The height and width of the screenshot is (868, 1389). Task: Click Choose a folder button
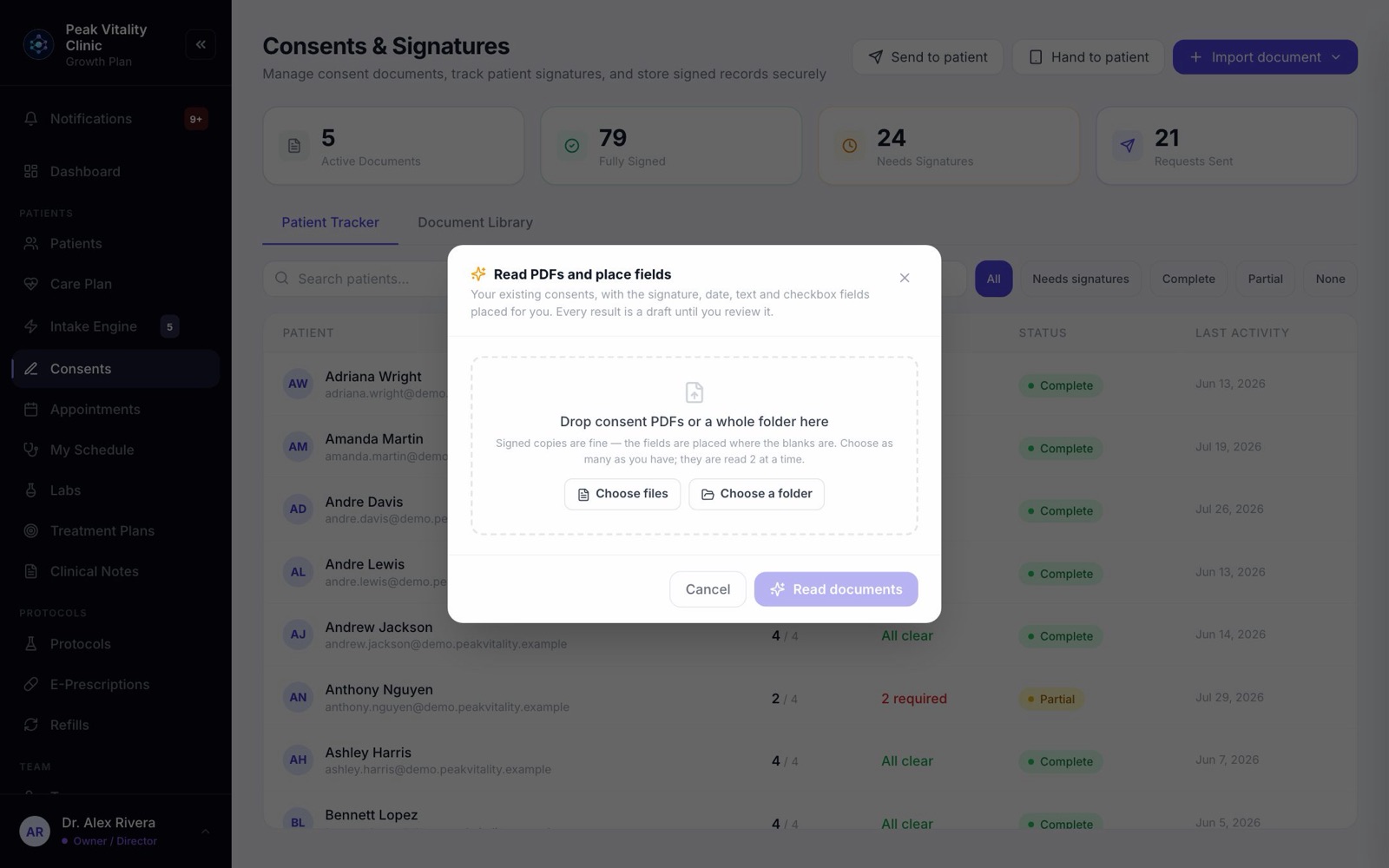tap(756, 494)
